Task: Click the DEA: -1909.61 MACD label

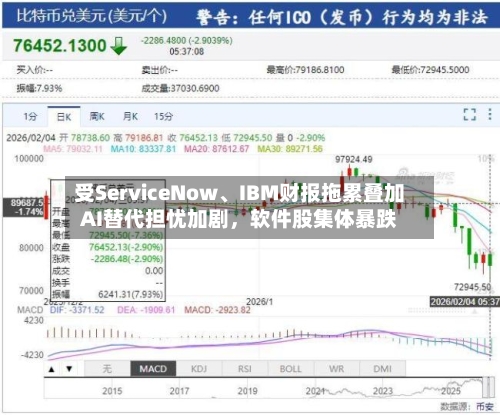Action: coord(146,310)
